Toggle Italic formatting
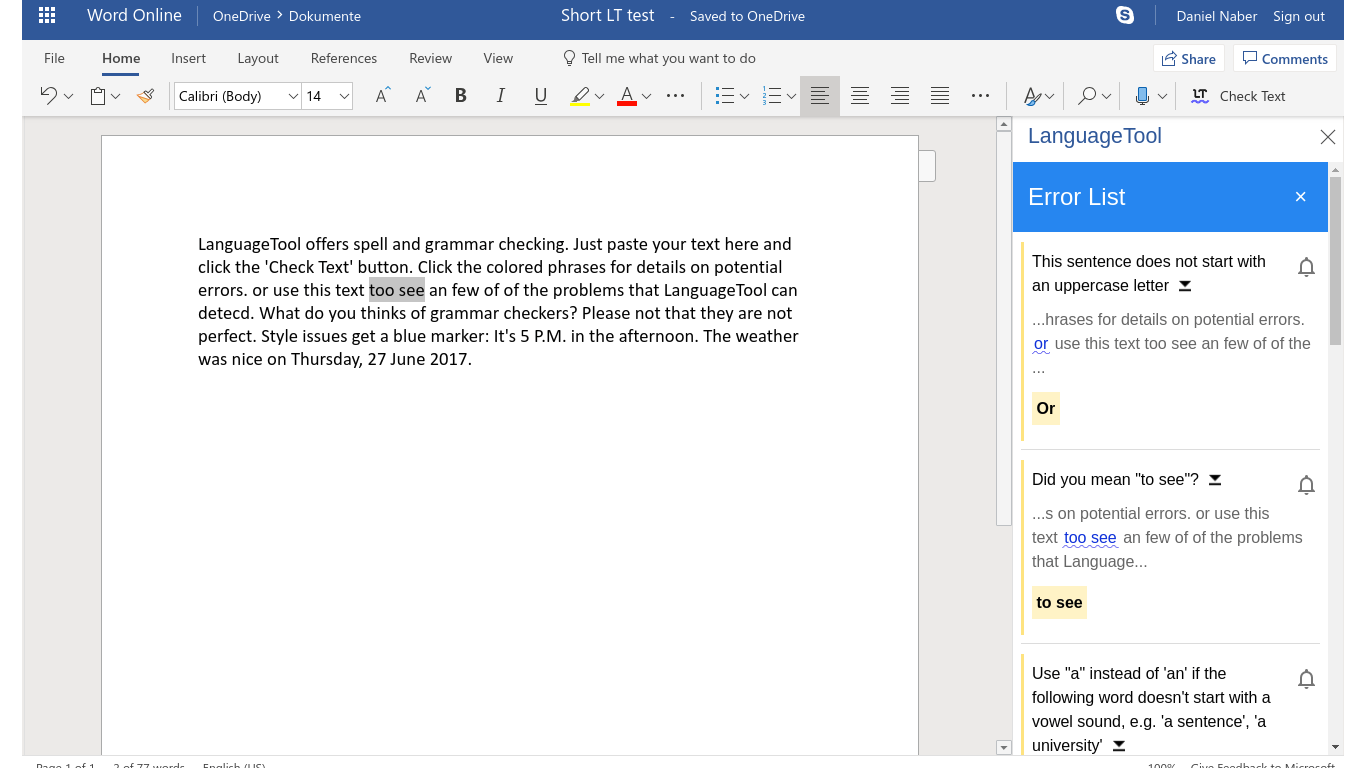Viewport: 1366px width, 768px height. coord(501,96)
